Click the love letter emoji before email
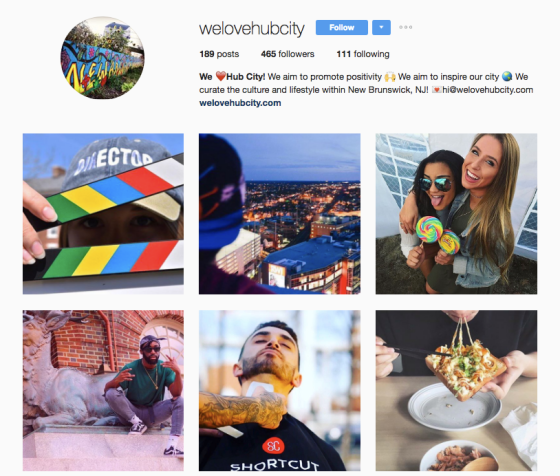560x476 pixels. [436, 90]
